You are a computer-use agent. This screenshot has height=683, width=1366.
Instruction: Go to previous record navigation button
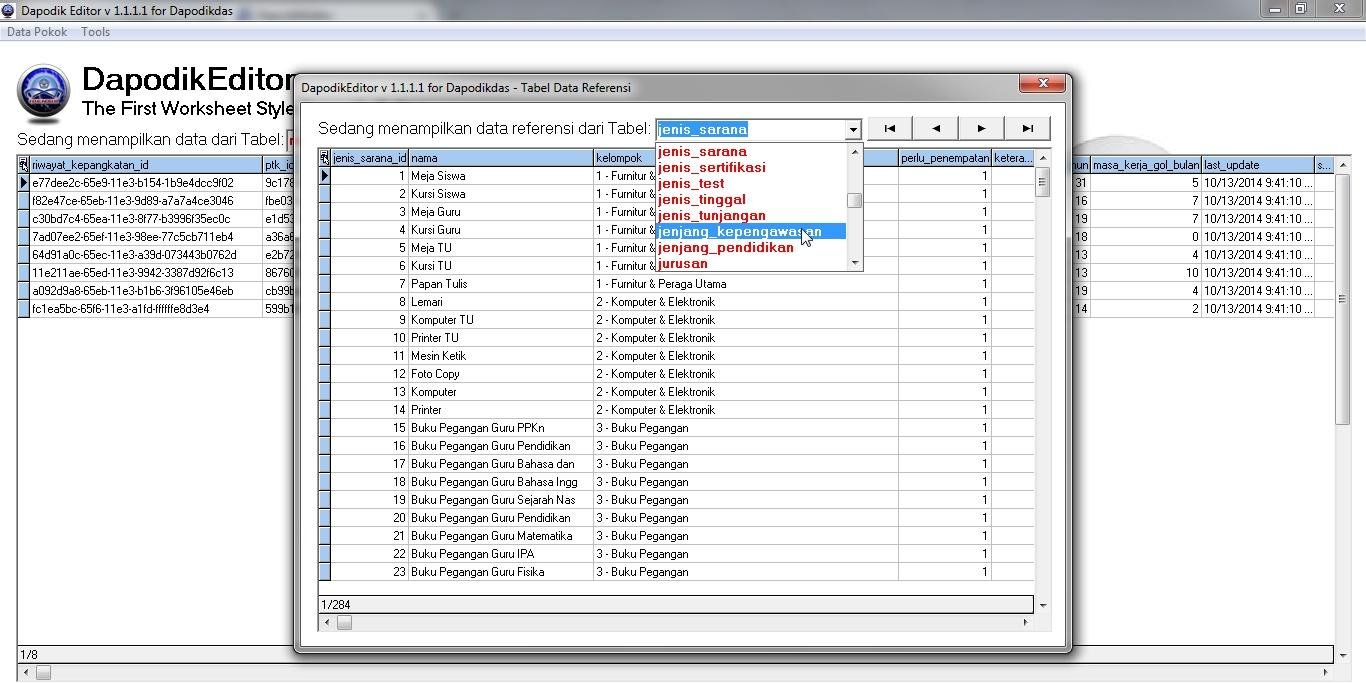[x=936, y=128]
